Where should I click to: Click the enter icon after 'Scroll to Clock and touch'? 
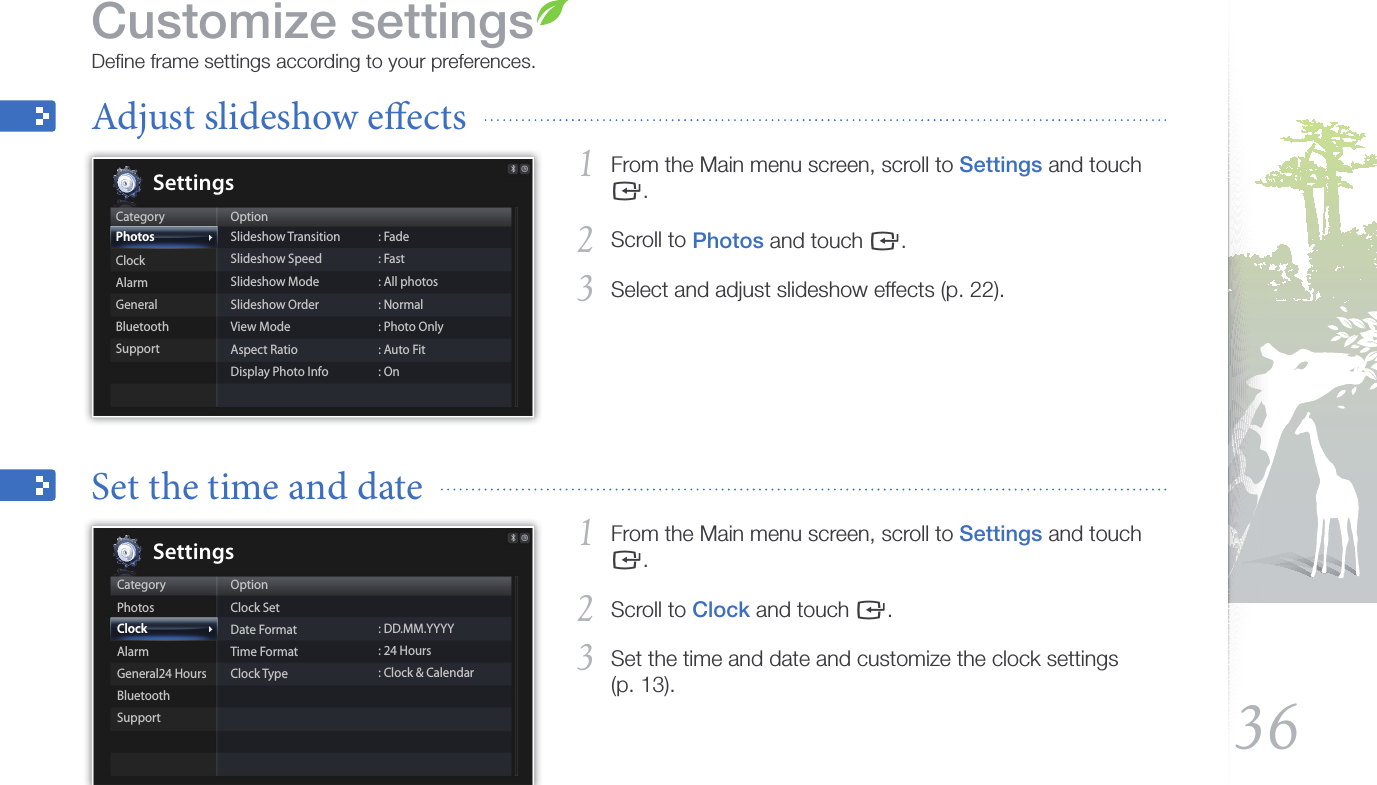pos(869,611)
